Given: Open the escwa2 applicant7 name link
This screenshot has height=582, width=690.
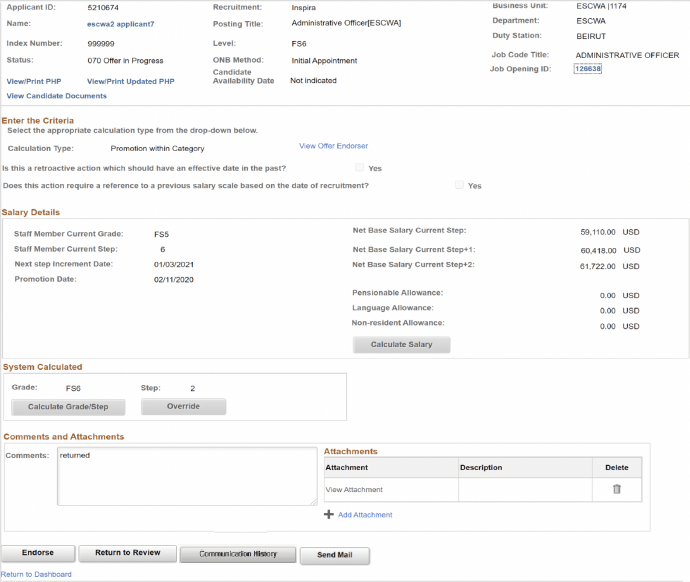Looking at the screenshot, I should 121,24.
